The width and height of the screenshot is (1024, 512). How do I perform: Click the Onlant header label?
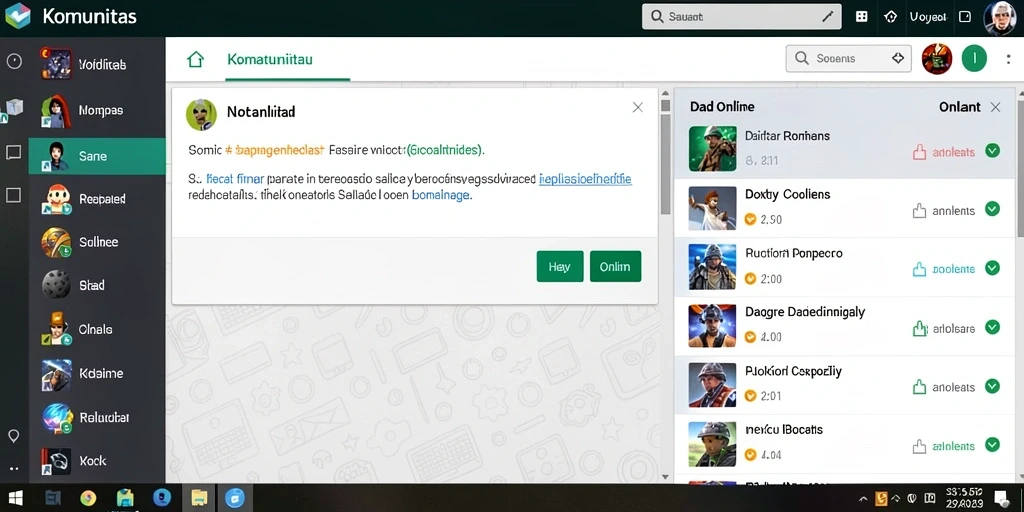959,107
